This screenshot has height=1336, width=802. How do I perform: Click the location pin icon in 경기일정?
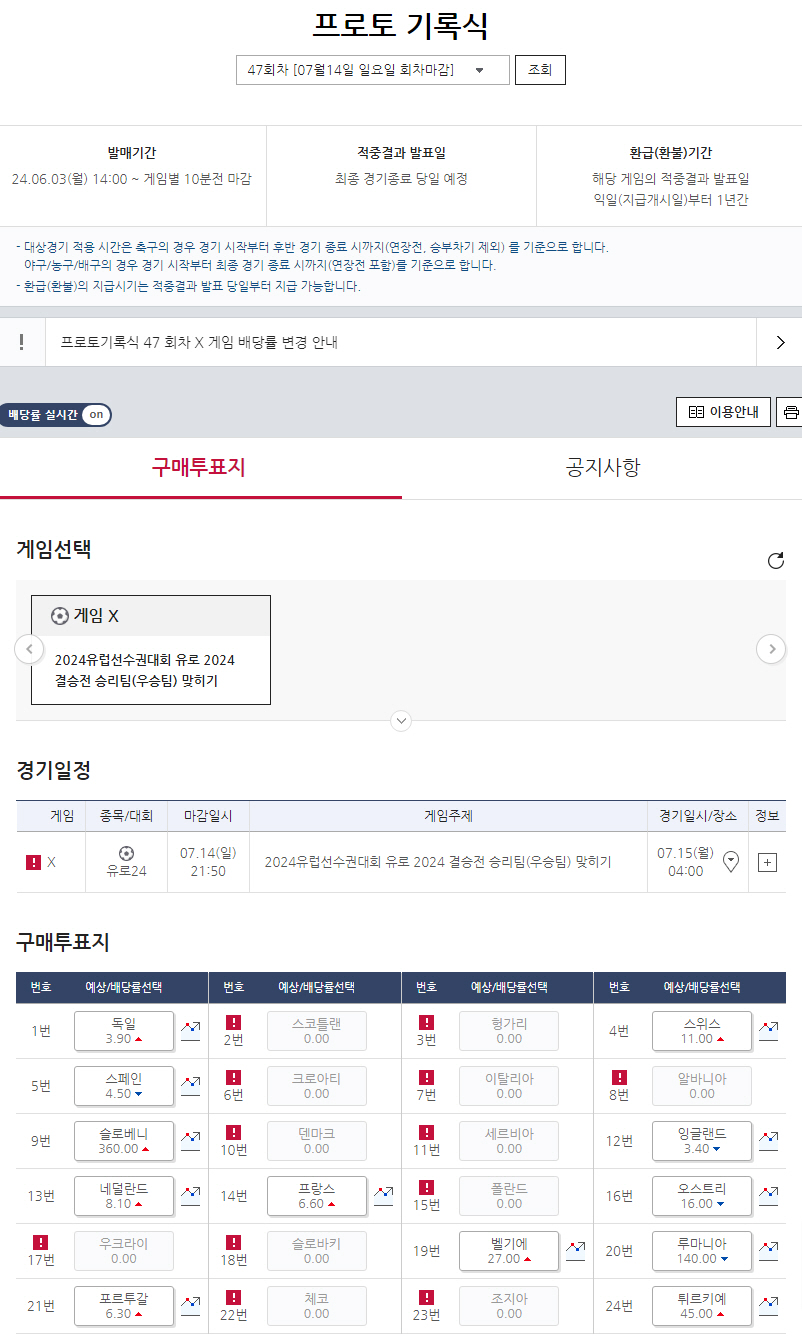point(731,861)
